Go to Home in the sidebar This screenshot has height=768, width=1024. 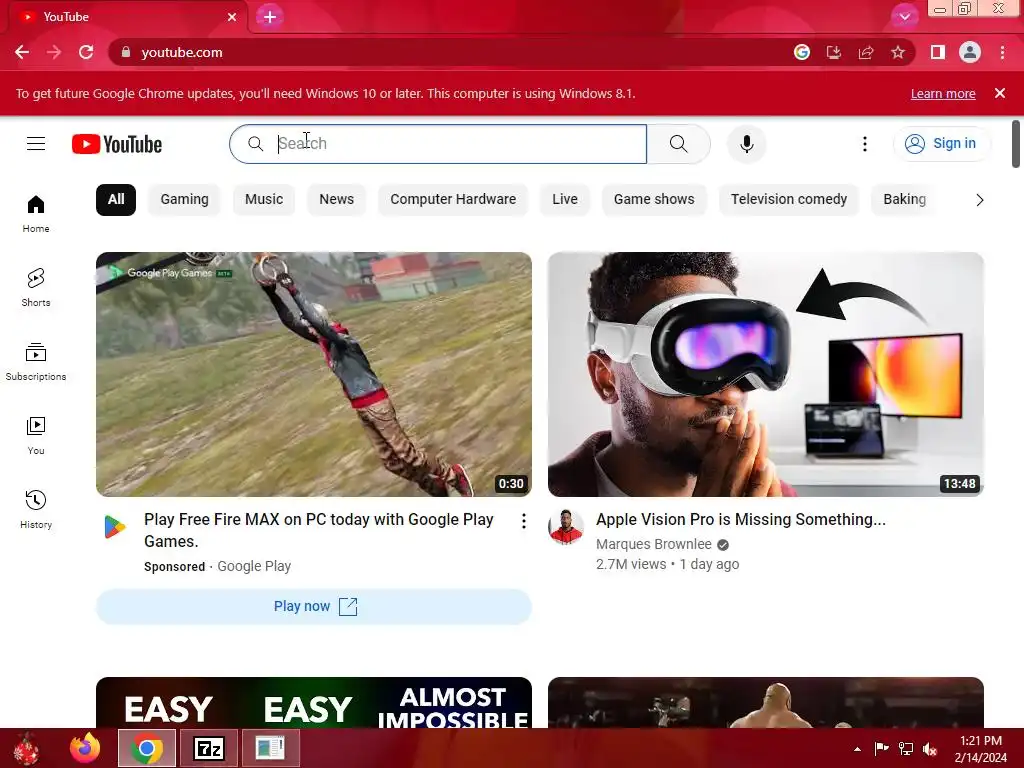[36, 214]
